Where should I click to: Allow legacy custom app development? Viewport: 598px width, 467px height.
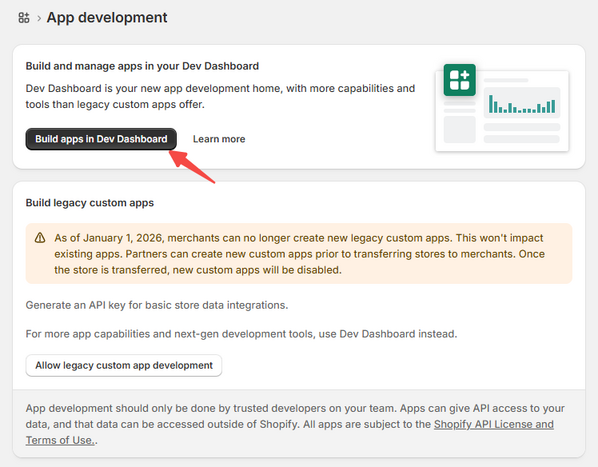124,365
